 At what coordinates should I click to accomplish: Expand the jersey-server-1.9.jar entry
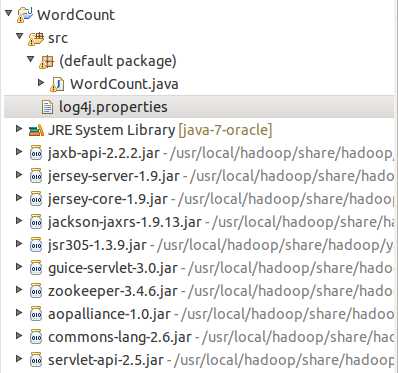click(19, 174)
